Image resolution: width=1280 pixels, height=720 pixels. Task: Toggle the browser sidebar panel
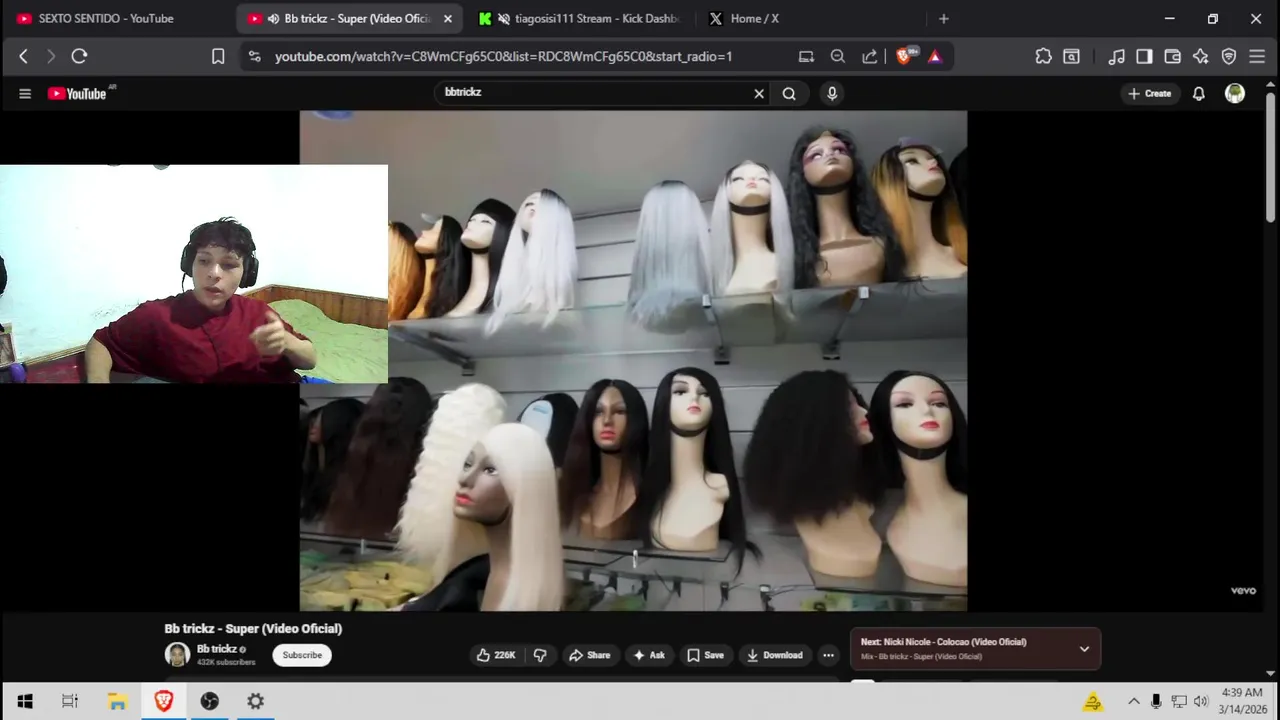pos(1144,57)
